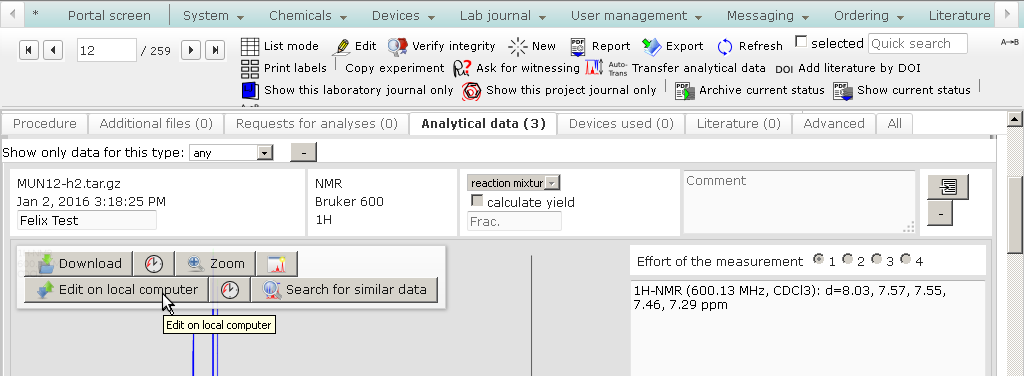This screenshot has height=376, width=1024.
Task: Click the Download button
Action: pyautogui.click(x=78, y=264)
